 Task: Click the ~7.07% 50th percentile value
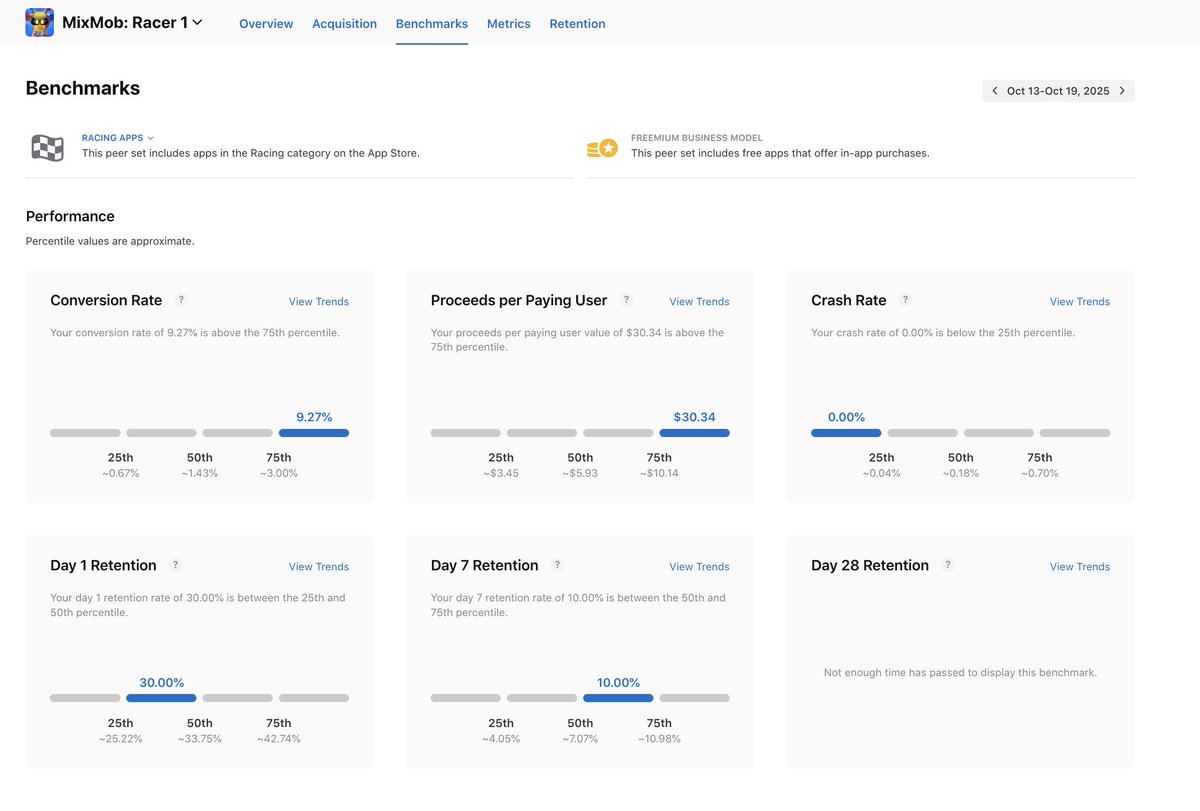pyautogui.click(x=580, y=738)
